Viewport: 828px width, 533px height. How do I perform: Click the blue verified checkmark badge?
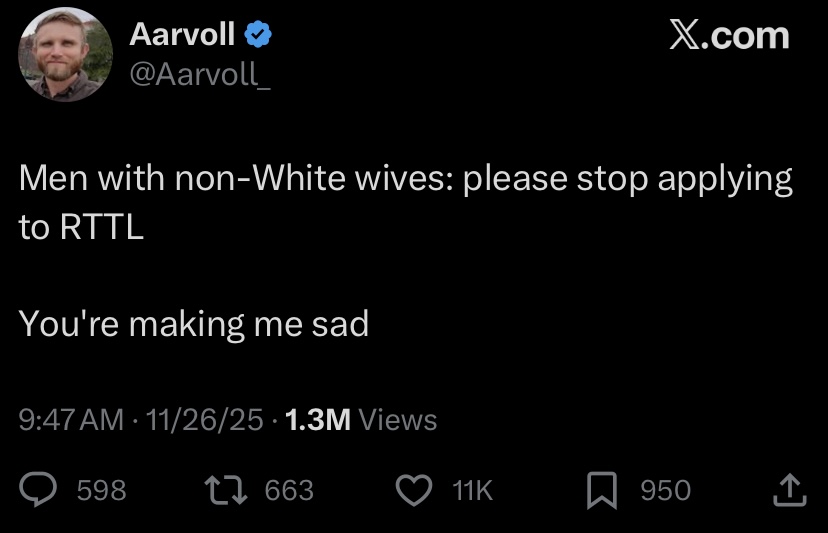[259, 35]
